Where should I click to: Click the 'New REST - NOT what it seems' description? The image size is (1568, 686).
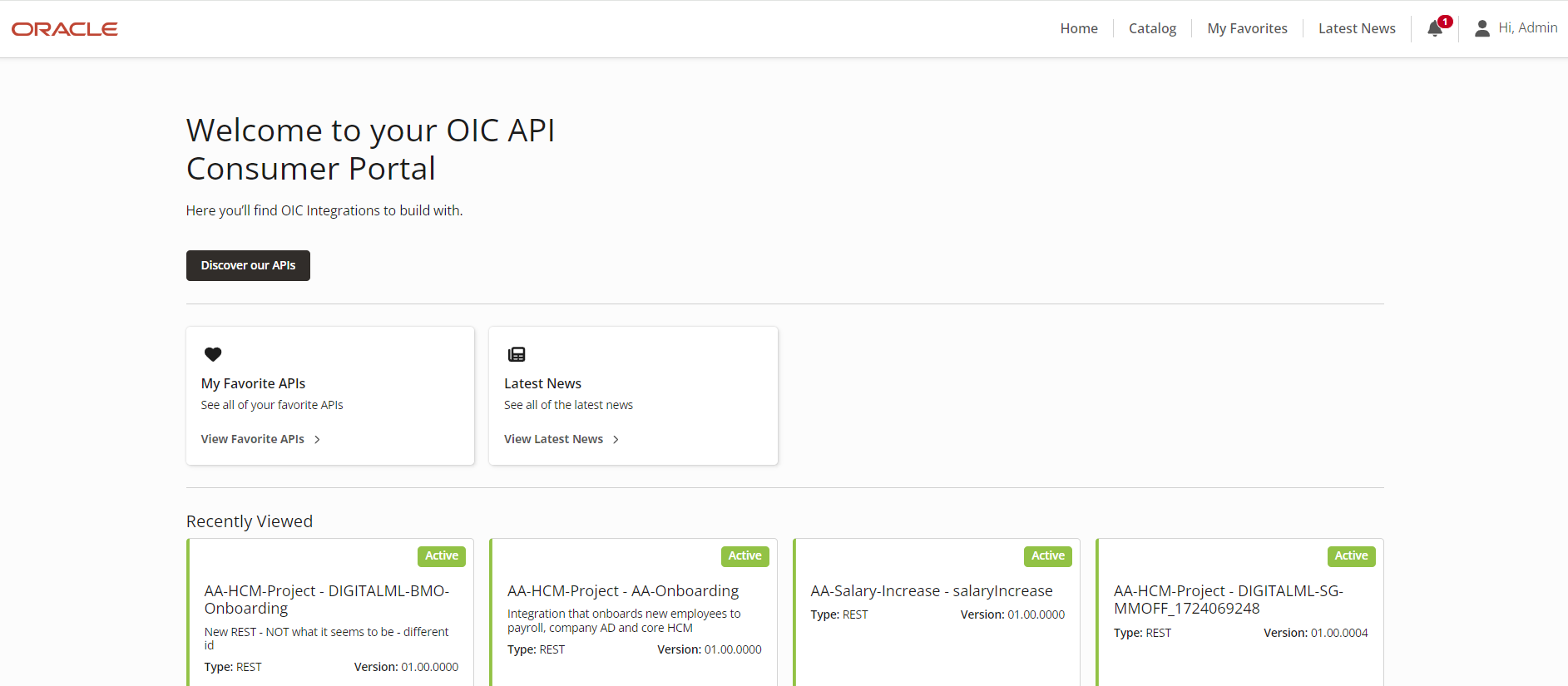point(327,639)
